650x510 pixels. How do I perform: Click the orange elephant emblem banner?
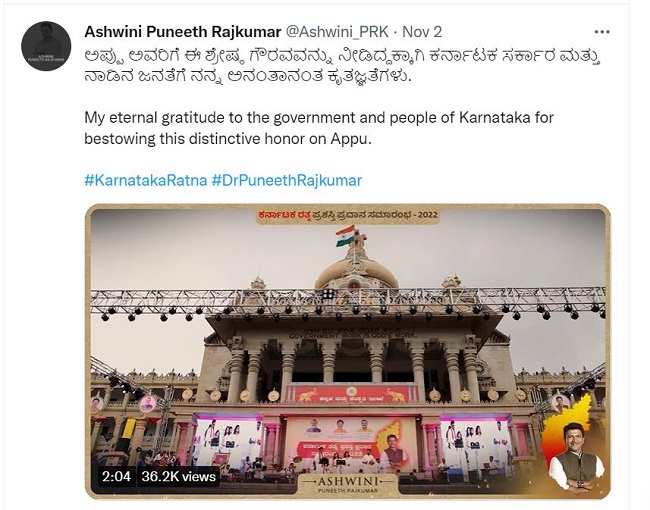352,393
